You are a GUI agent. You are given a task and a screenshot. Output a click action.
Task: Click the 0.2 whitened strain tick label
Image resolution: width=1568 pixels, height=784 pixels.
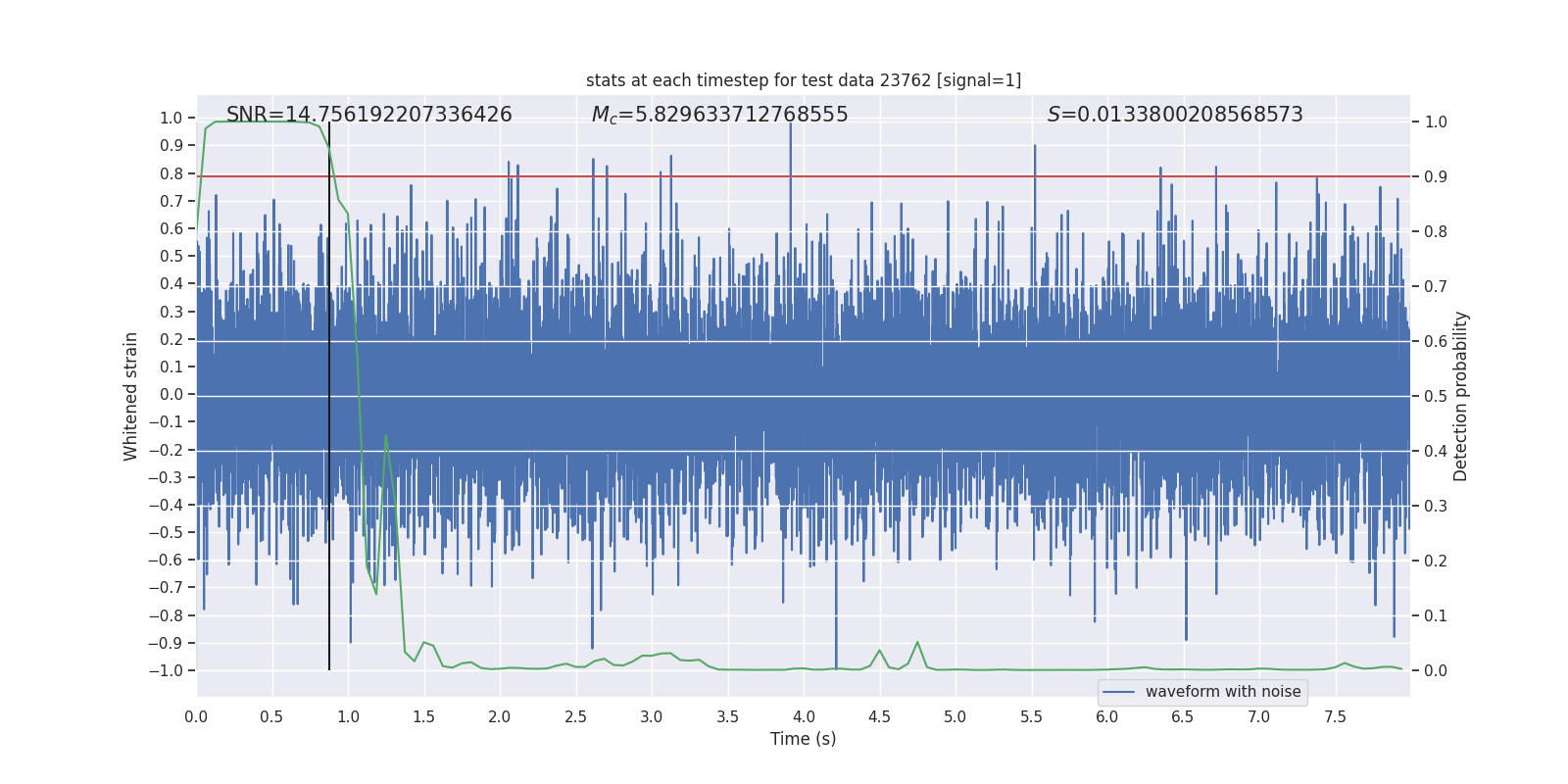[x=171, y=339]
